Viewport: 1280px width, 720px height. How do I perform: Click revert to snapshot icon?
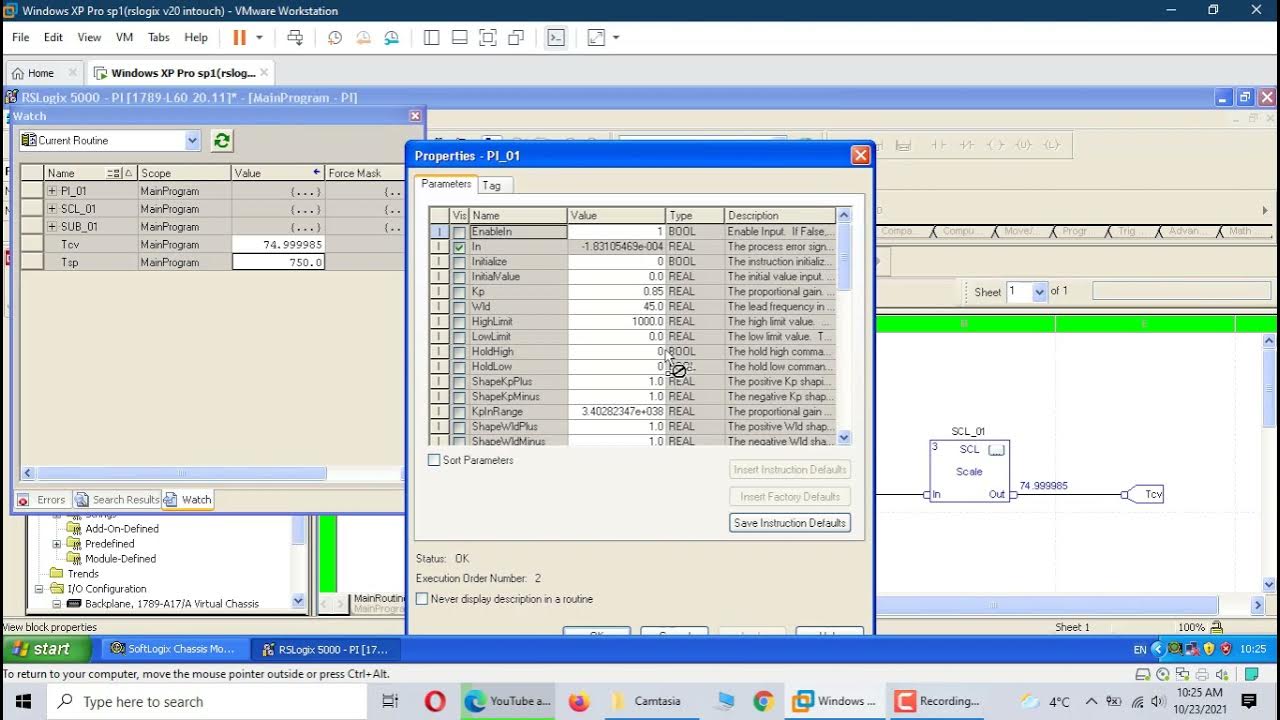(363, 37)
